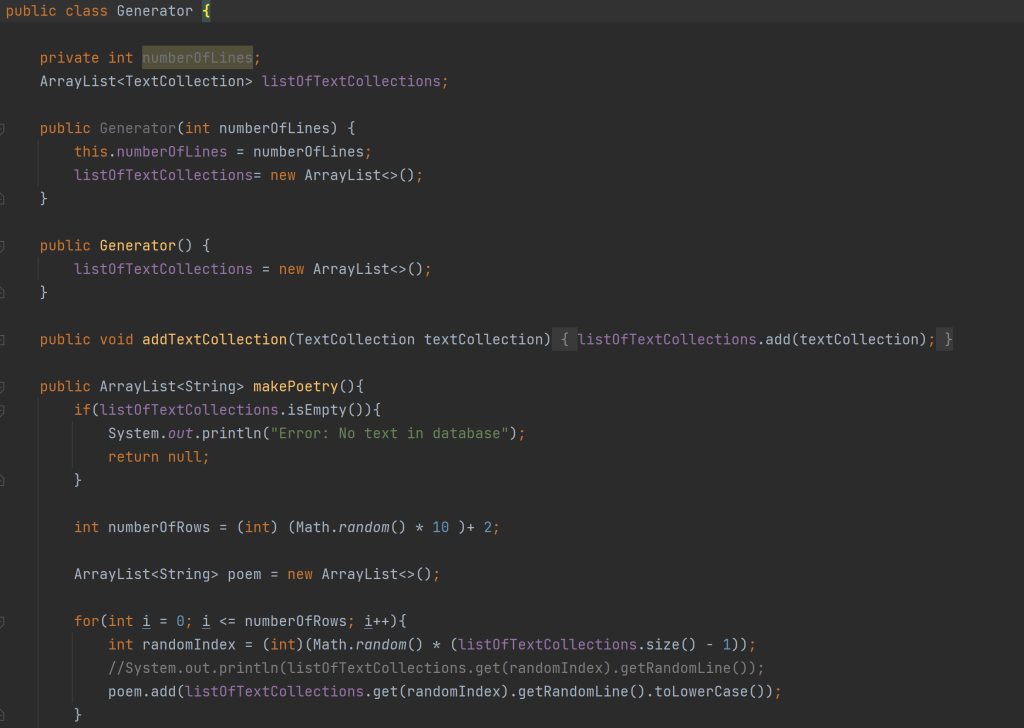1024x728 pixels.
Task: Expand folded opening brace after addTextCollection signature
Action: click(564, 340)
